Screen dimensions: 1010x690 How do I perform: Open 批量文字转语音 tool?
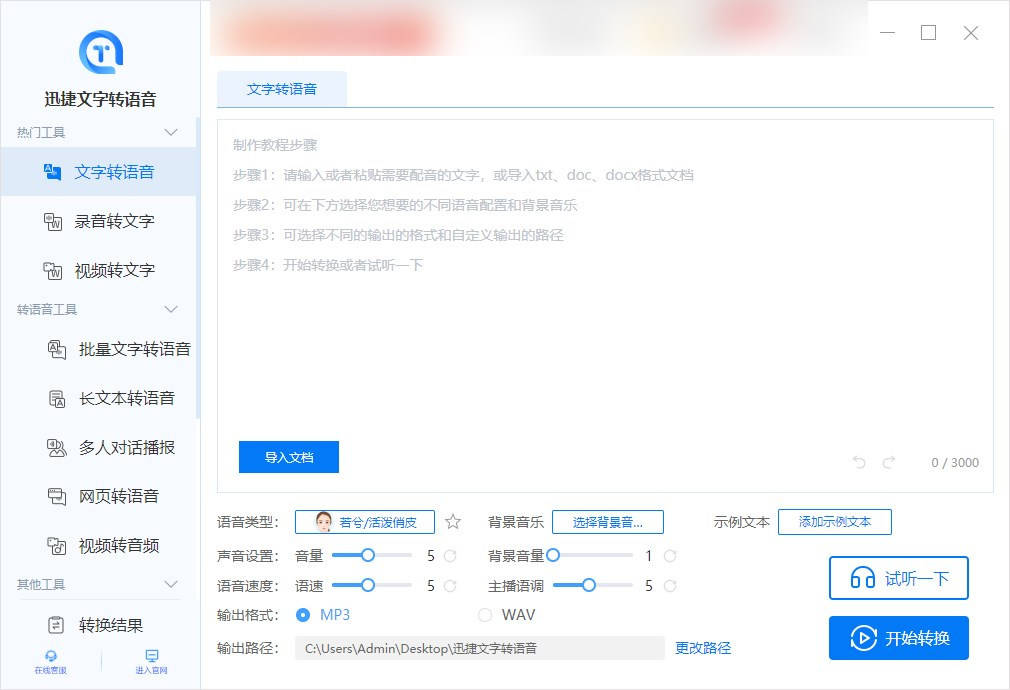tap(99, 349)
